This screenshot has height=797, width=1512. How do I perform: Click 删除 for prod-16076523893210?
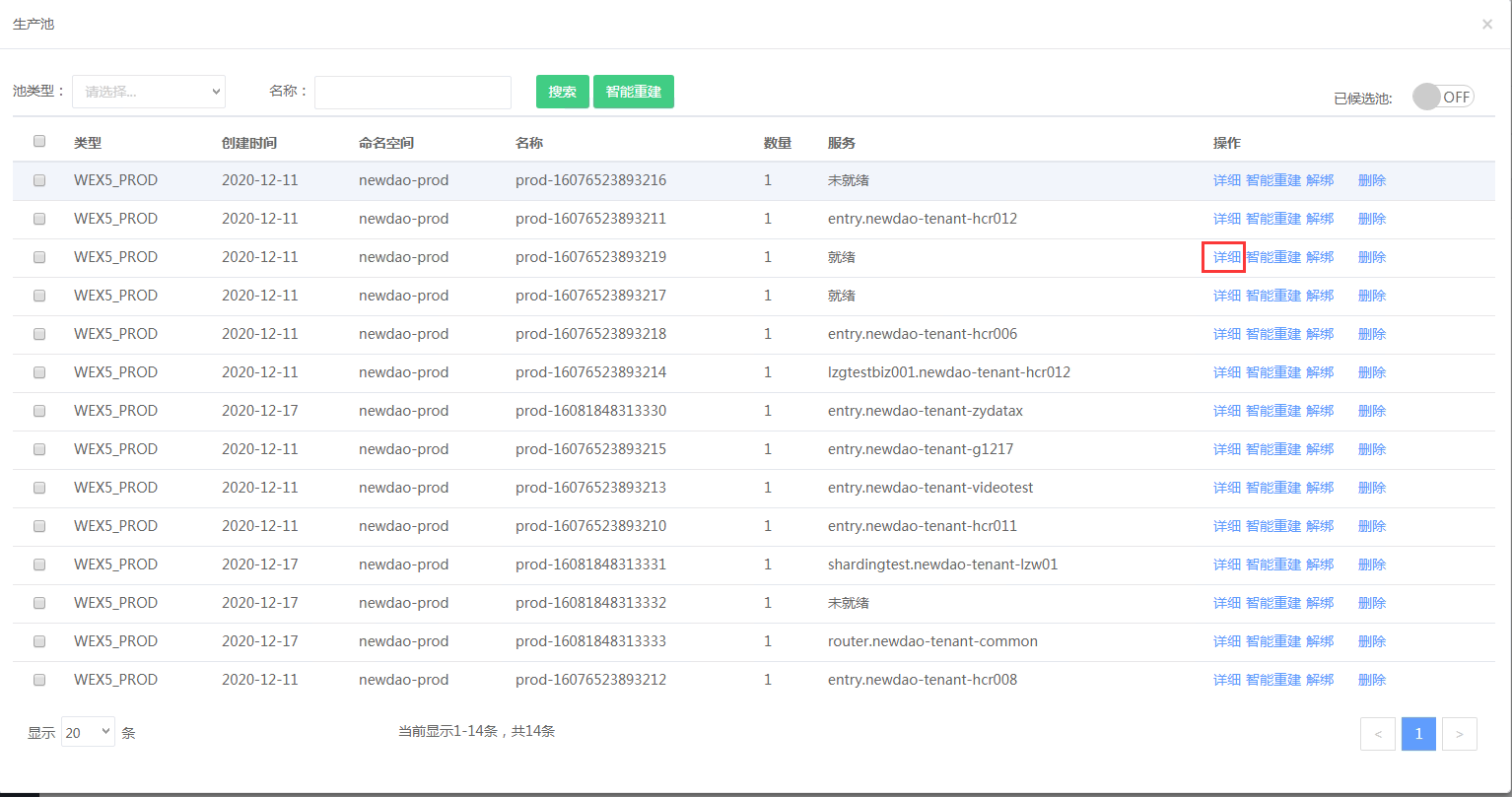click(1372, 526)
